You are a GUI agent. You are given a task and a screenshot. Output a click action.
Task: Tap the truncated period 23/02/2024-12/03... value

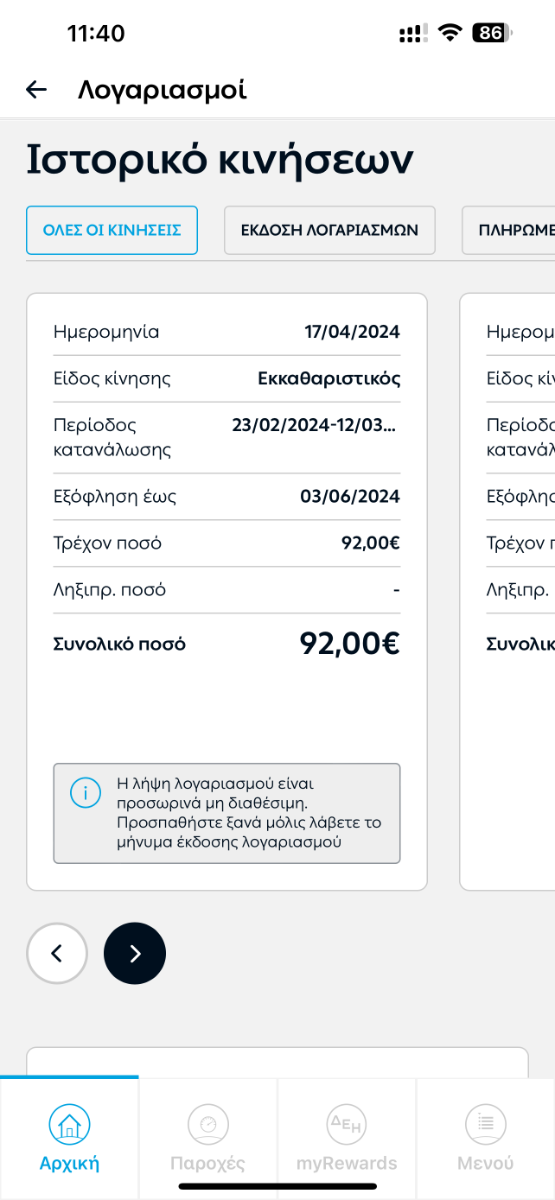click(x=316, y=425)
